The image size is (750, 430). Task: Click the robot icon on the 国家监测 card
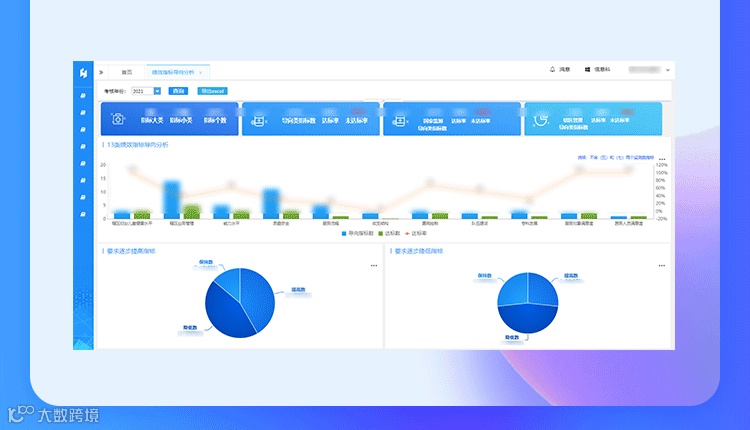pos(399,121)
